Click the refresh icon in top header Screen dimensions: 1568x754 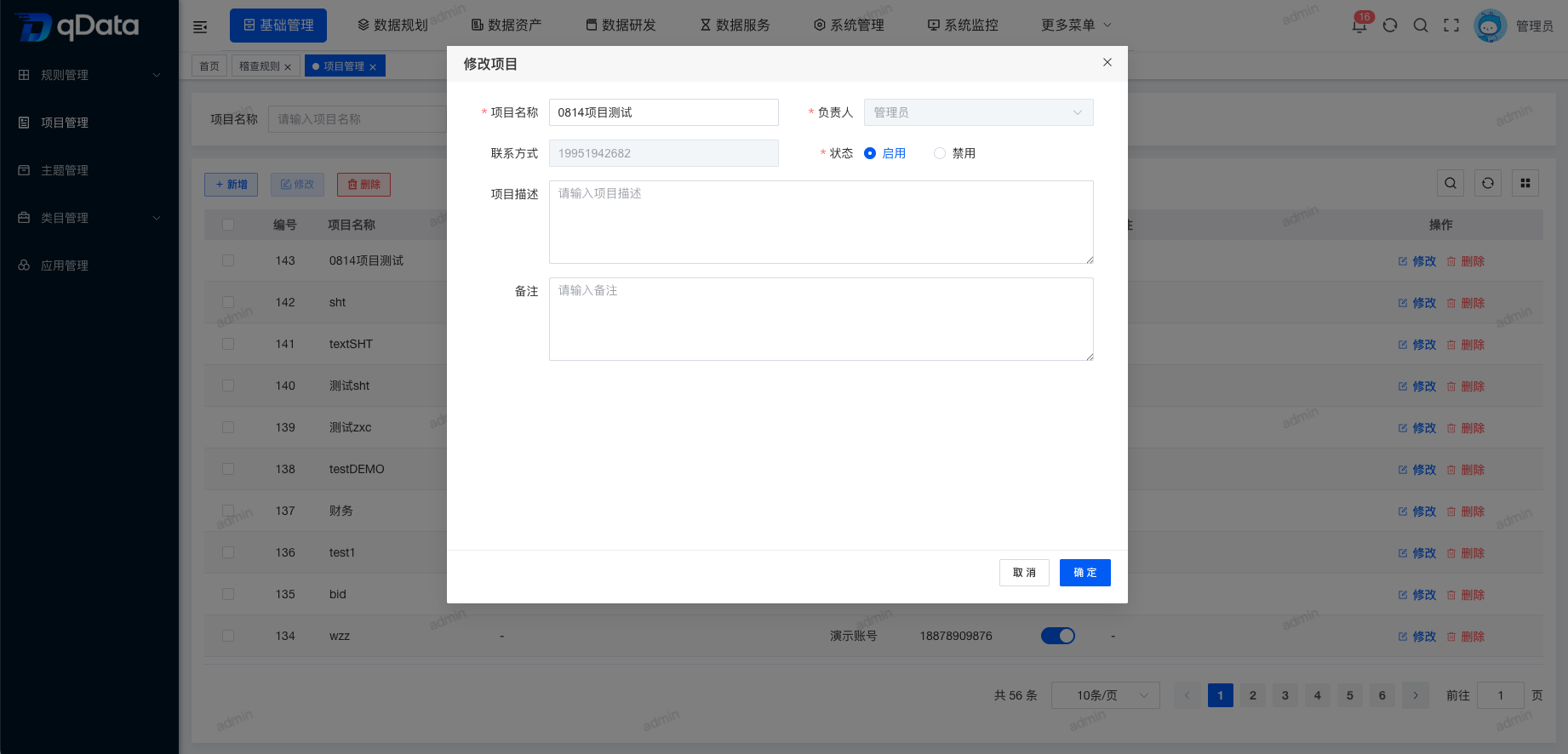tap(1390, 26)
